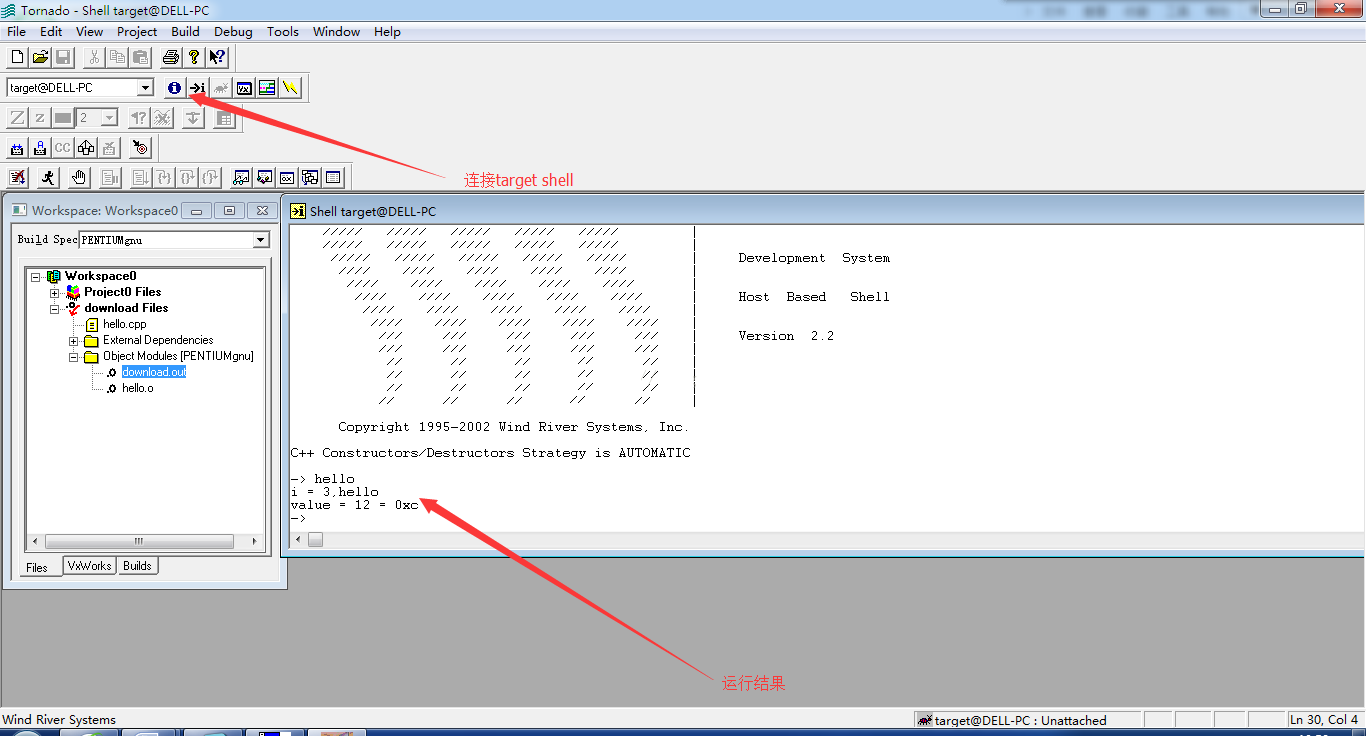Image resolution: width=1366 pixels, height=736 pixels.
Task: Click the running man Run icon
Action: point(48,178)
